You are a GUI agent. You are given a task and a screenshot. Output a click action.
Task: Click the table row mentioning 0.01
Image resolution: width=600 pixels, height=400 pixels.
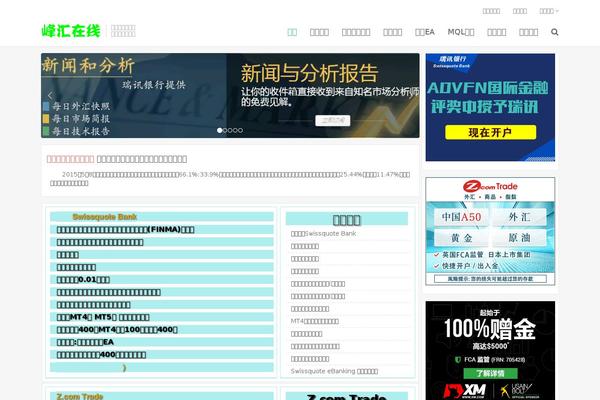tap(161, 280)
